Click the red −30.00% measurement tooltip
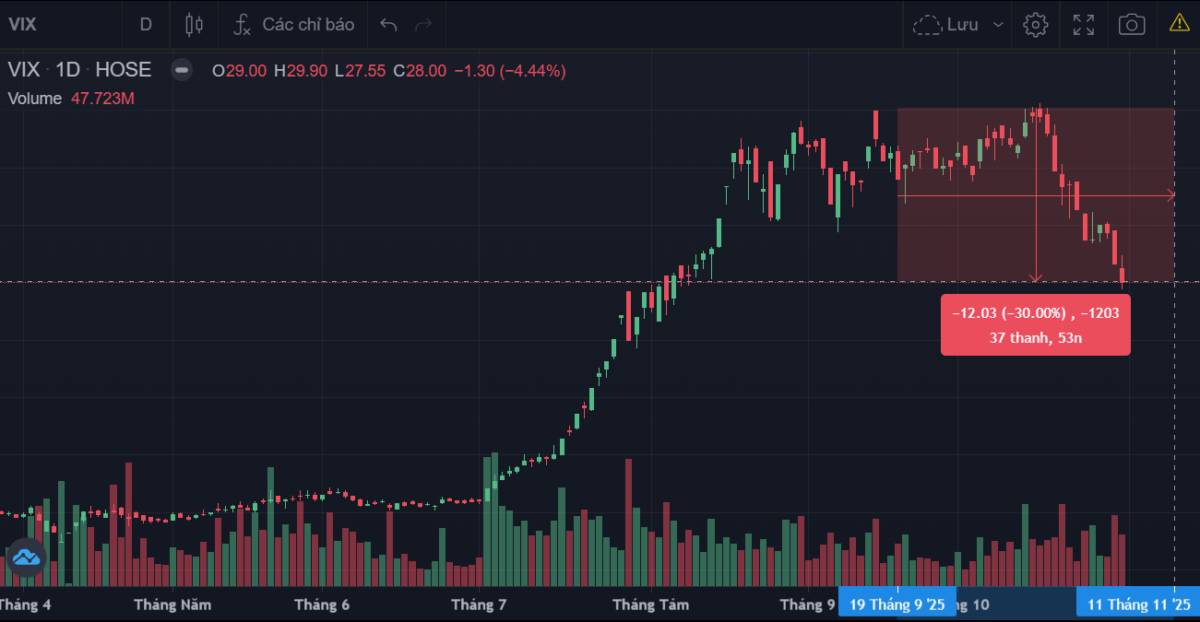This screenshot has height=622, width=1200. pyautogui.click(x=1035, y=324)
